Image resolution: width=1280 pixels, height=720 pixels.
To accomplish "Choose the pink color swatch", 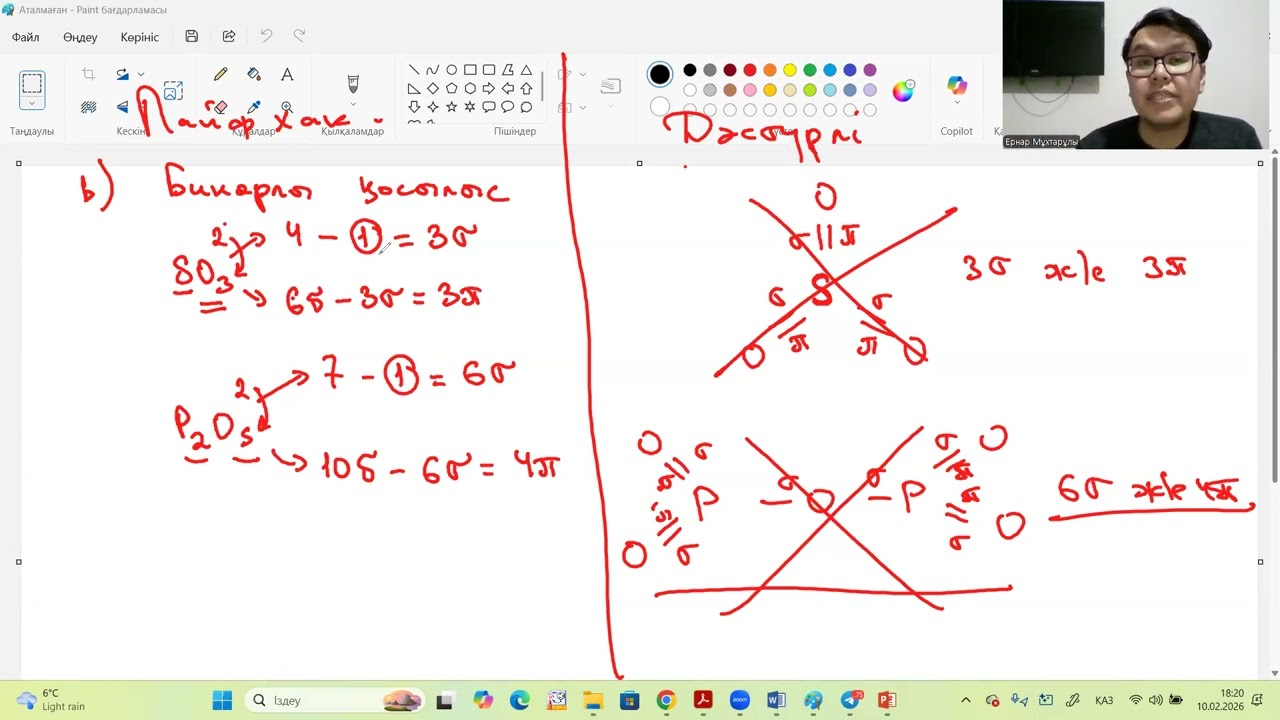I will (750, 90).
